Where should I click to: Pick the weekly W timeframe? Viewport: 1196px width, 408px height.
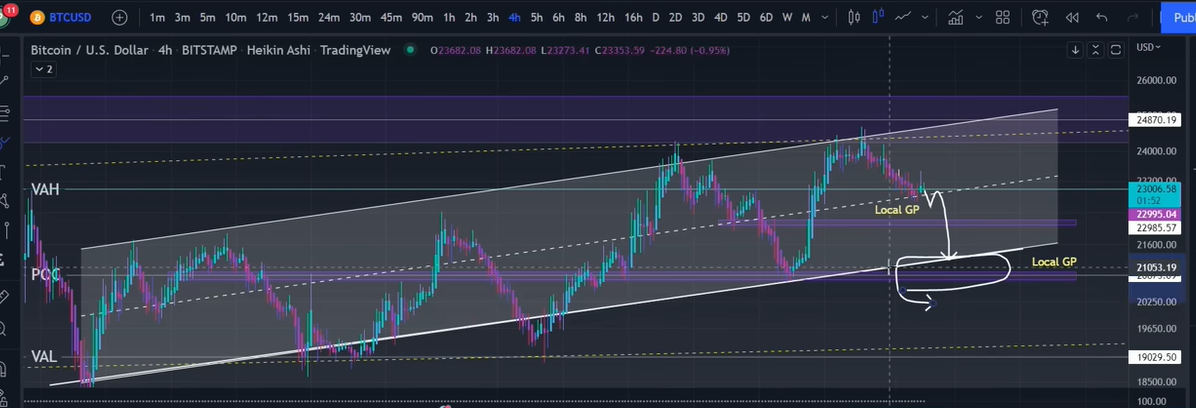(788, 17)
